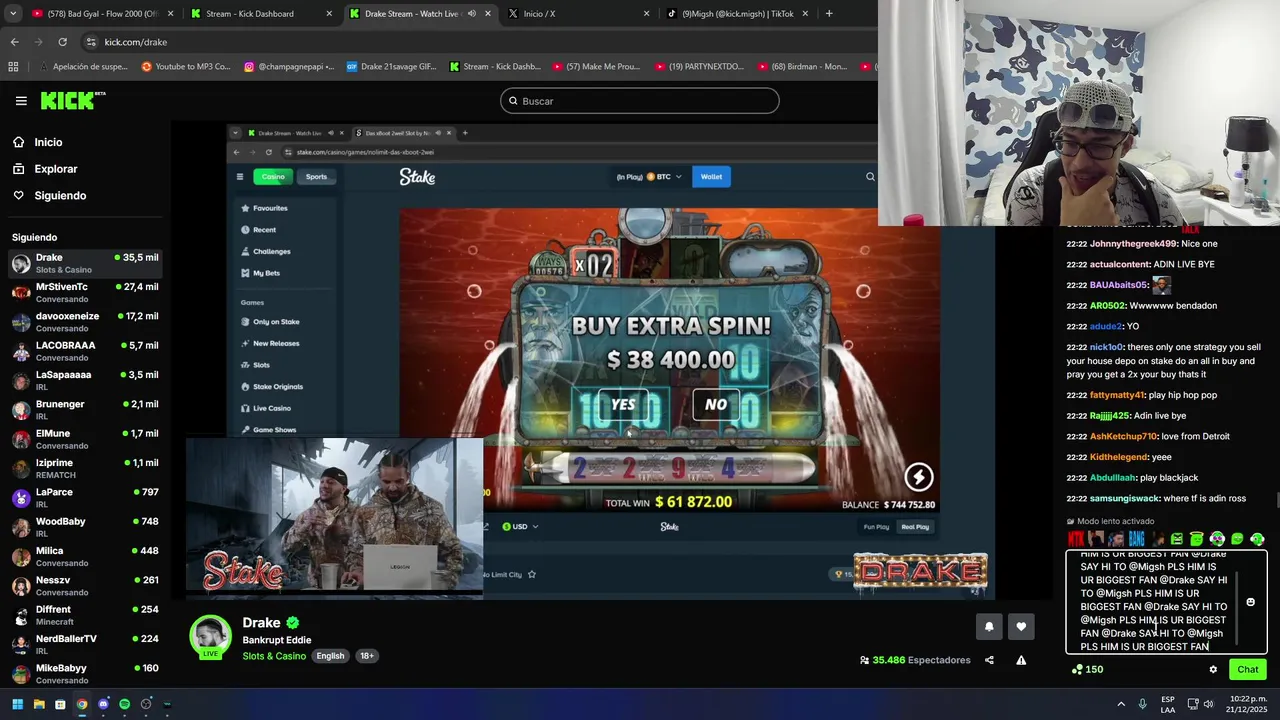Mute the Drake Stream tab audio
This screenshot has width=1280, height=720.
pyautogui.click(x=471, y=14)
